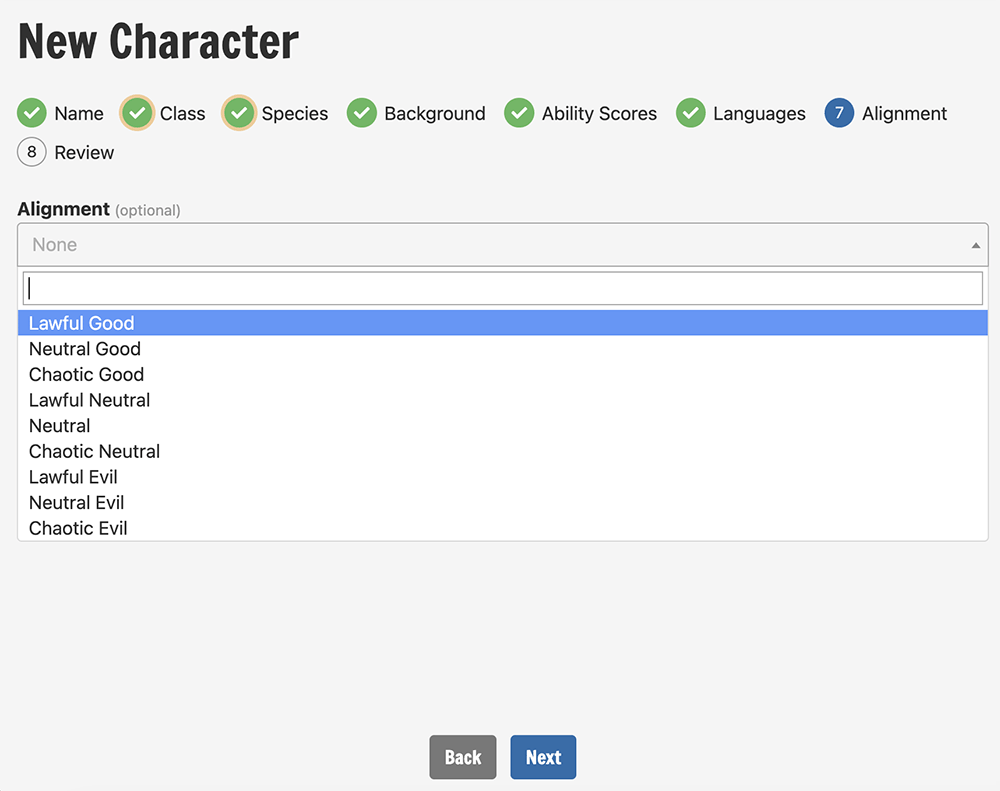Go to the Background step label

coord(435,114)
